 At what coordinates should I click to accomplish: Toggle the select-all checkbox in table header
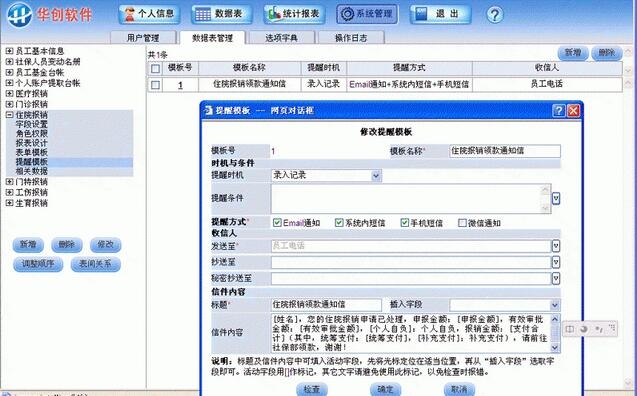tap(155, 68)
